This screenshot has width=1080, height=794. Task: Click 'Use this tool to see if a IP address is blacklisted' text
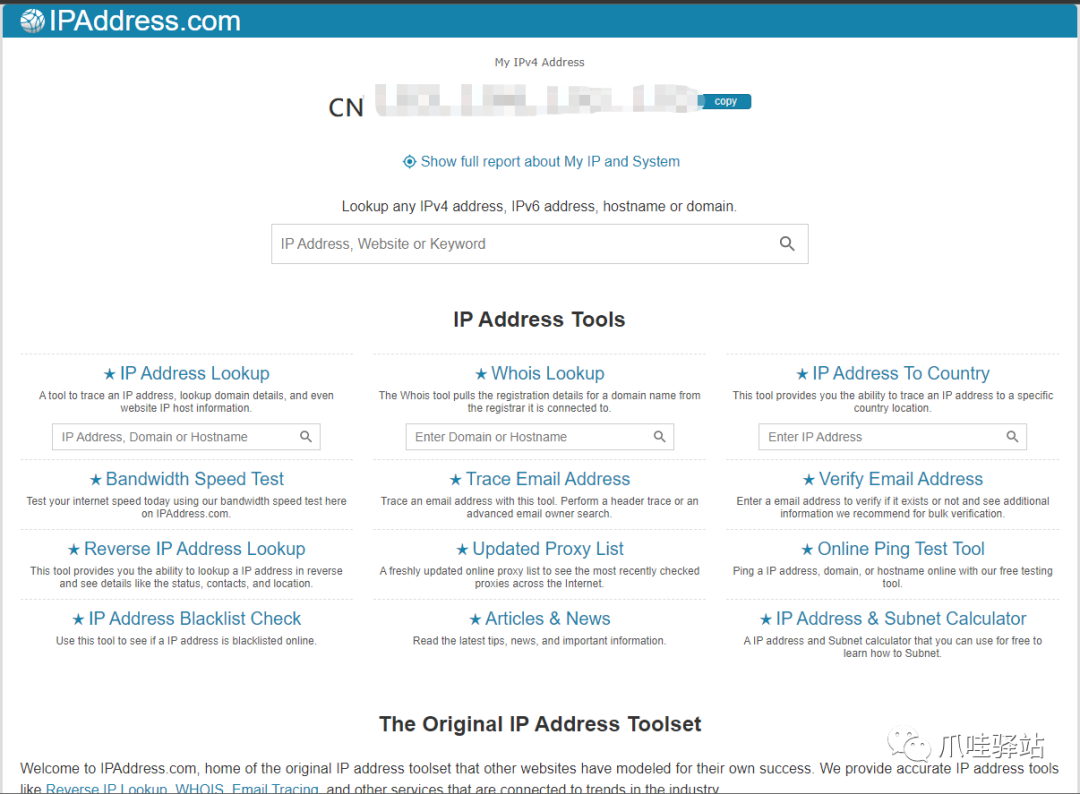tap(186, 640)
